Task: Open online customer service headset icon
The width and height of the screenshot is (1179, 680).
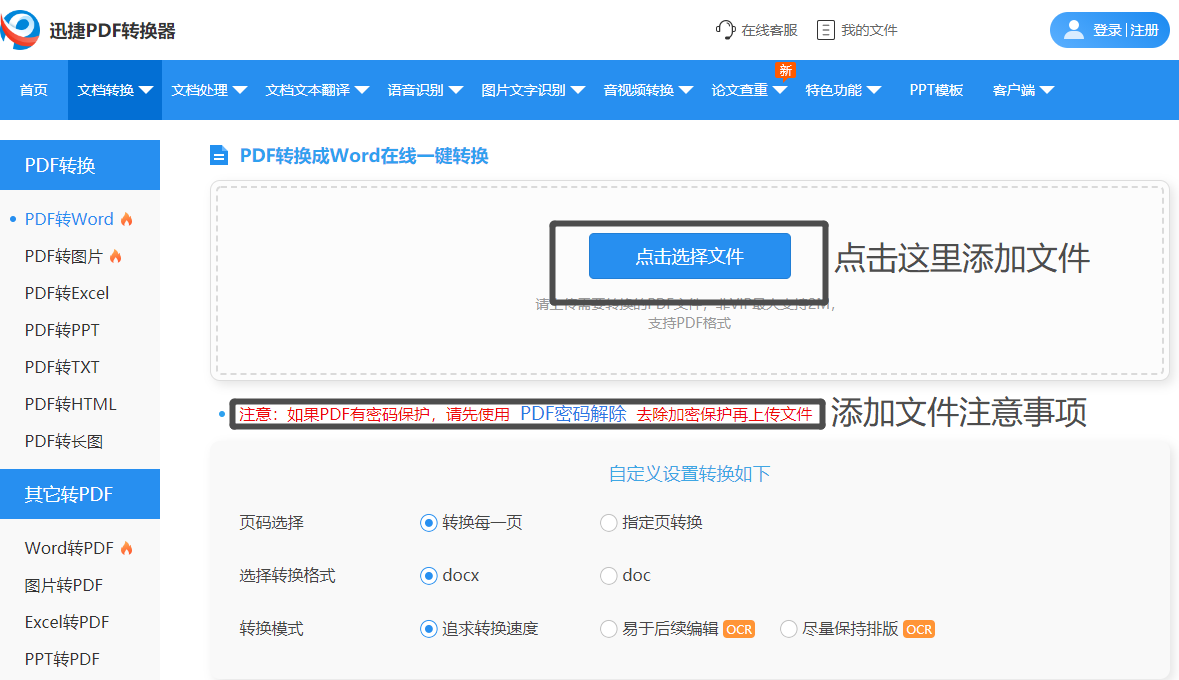Action: (x=725, y=30)
